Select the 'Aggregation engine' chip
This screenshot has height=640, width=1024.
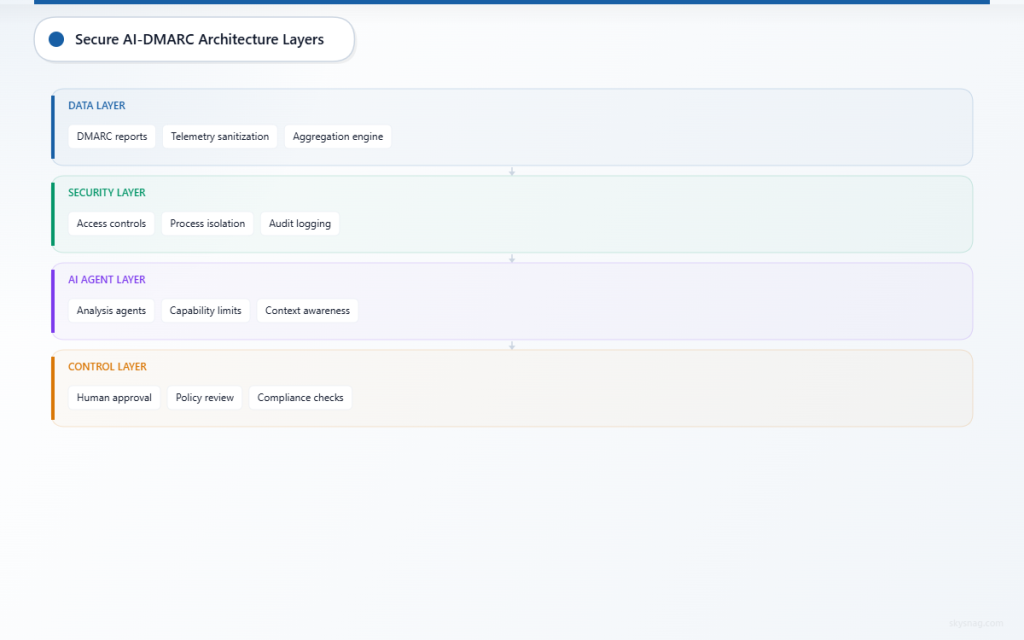pyautogui.click(x=338, y=136)
